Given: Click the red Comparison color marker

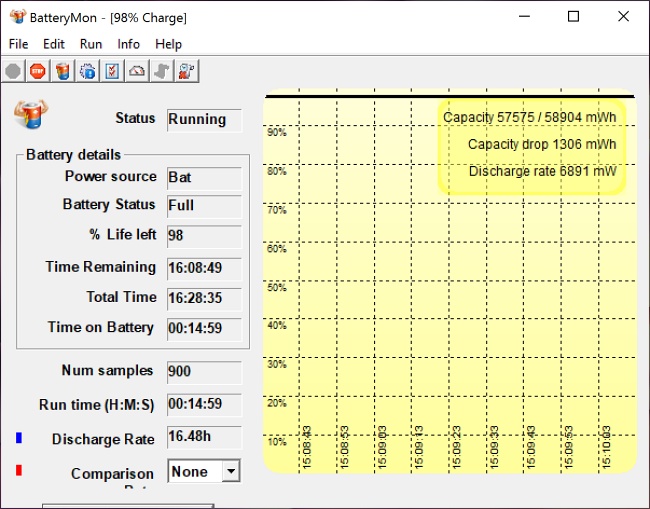Looking at the screenshot, I should [19, 470].
